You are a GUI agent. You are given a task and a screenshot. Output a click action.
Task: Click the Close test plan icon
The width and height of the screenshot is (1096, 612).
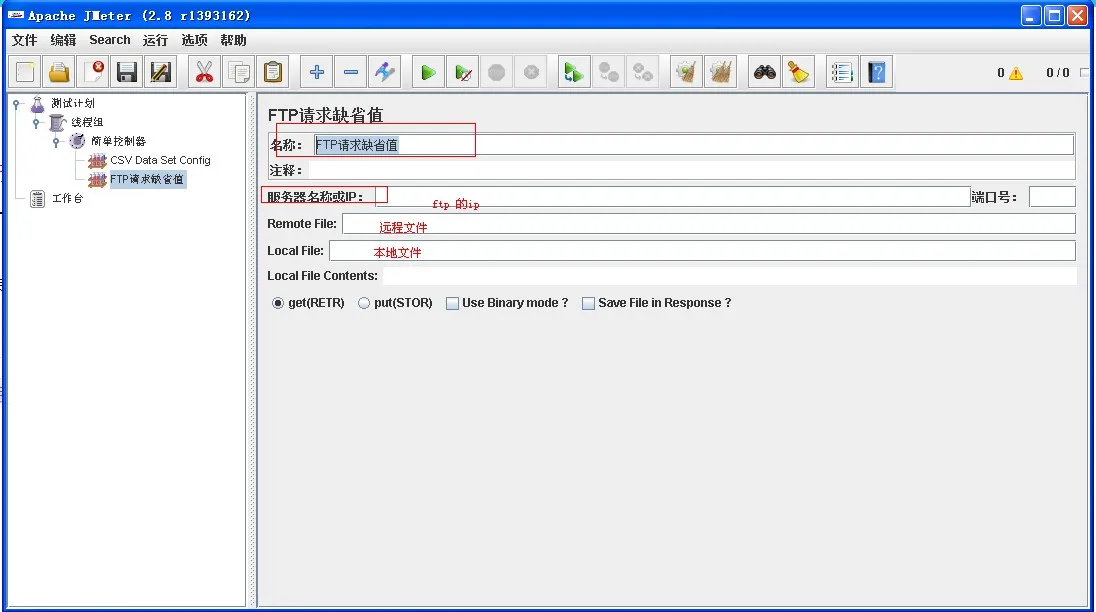click(93, 72)
